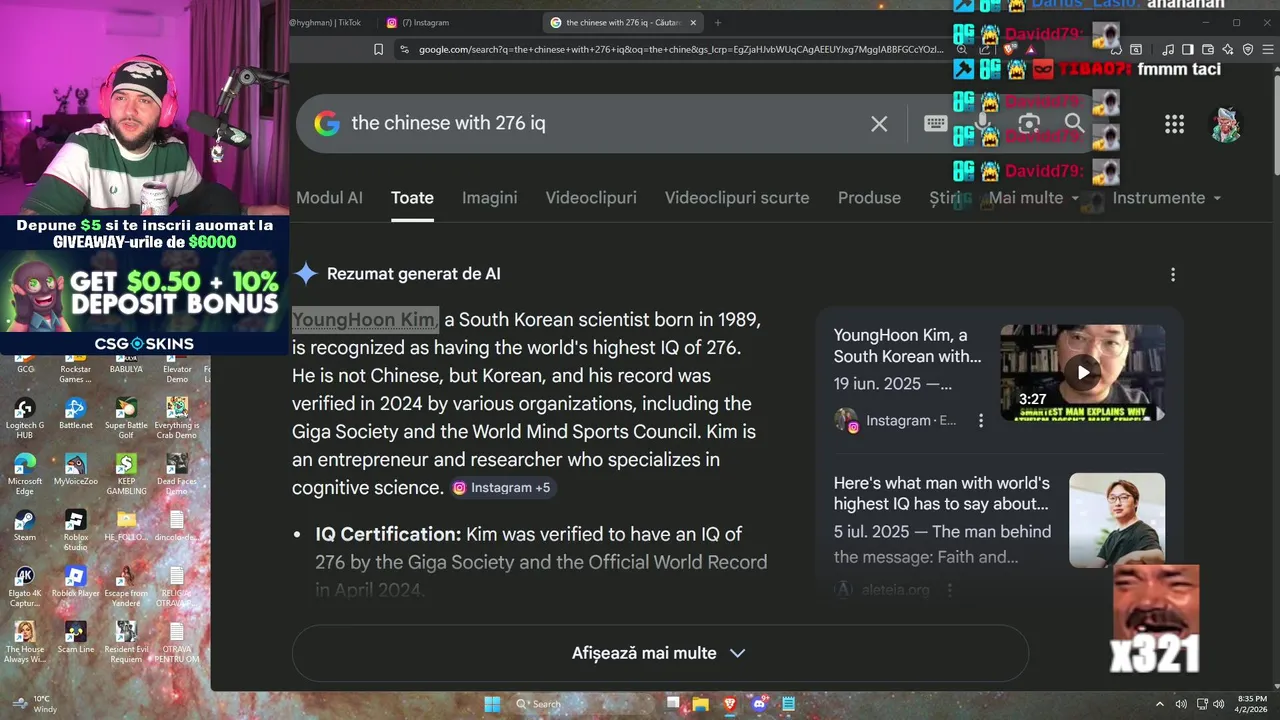The width and height of the screenshot is (1280, 720).
Task: Launch Scam Line desktop game
Action: (75, 637)
